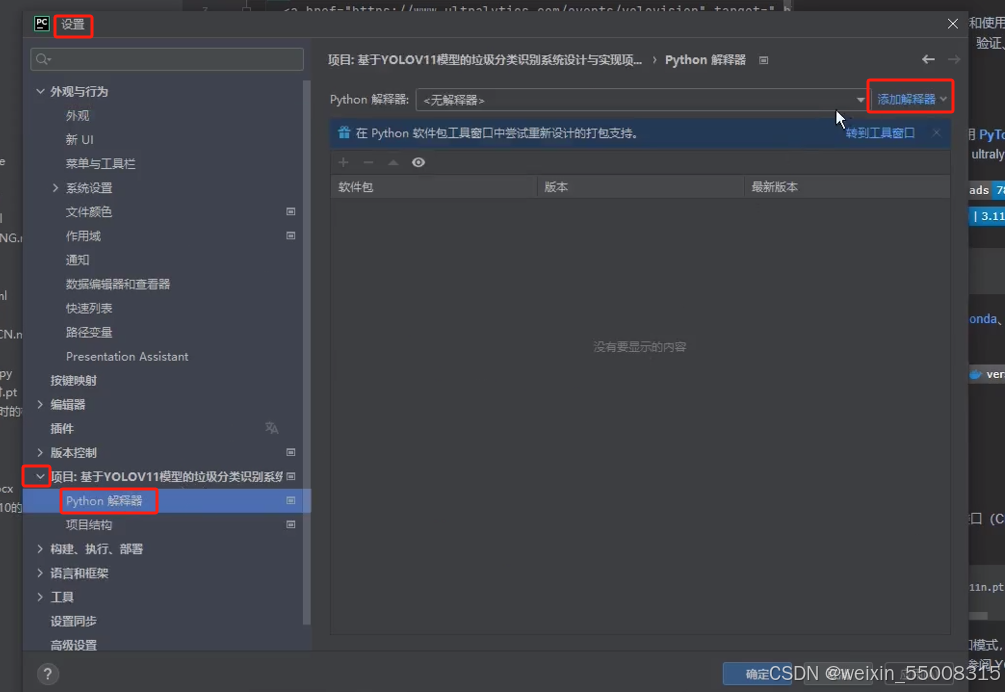Click the upgrade package up-arrow icon
Screen dimensions: 1005x692
393,162
